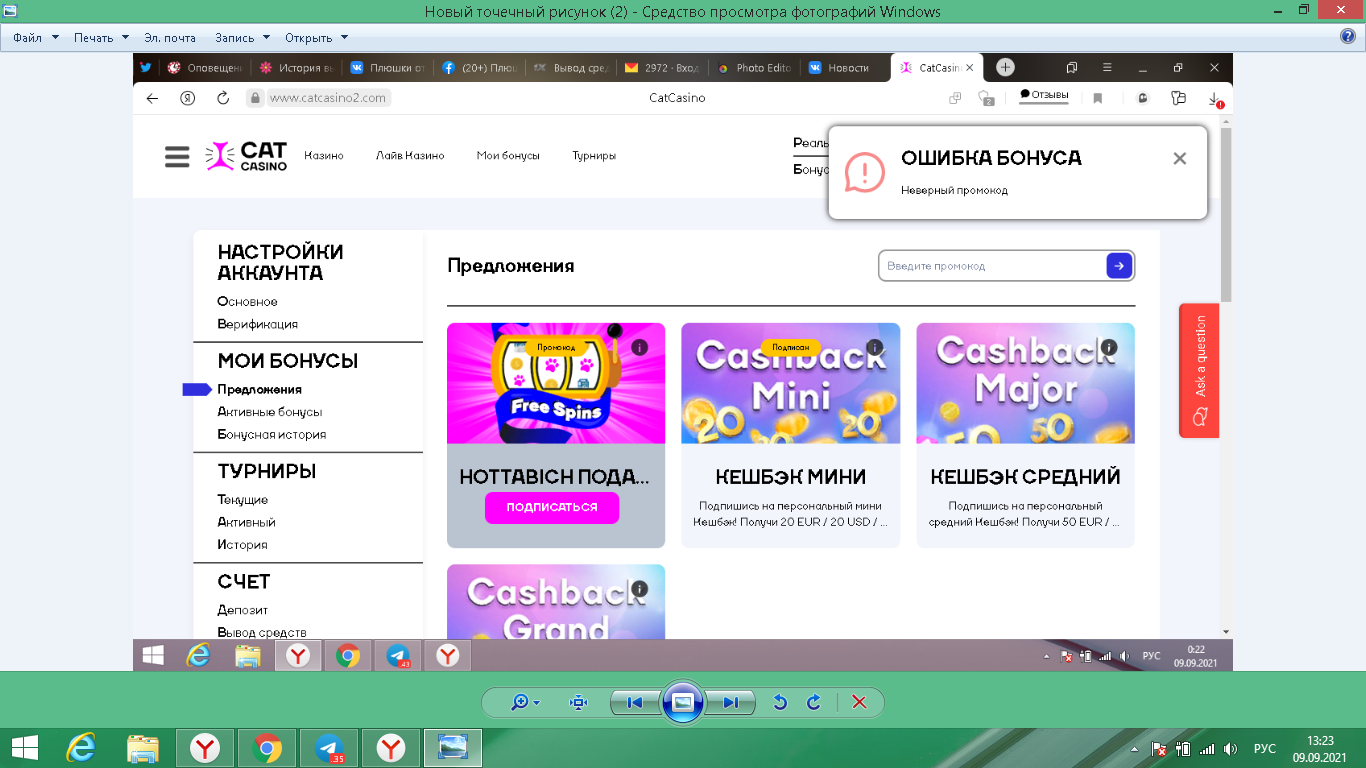Click the CAT CASINO logo
This screenshot has width=1366, height=768.
click(246, 156)
